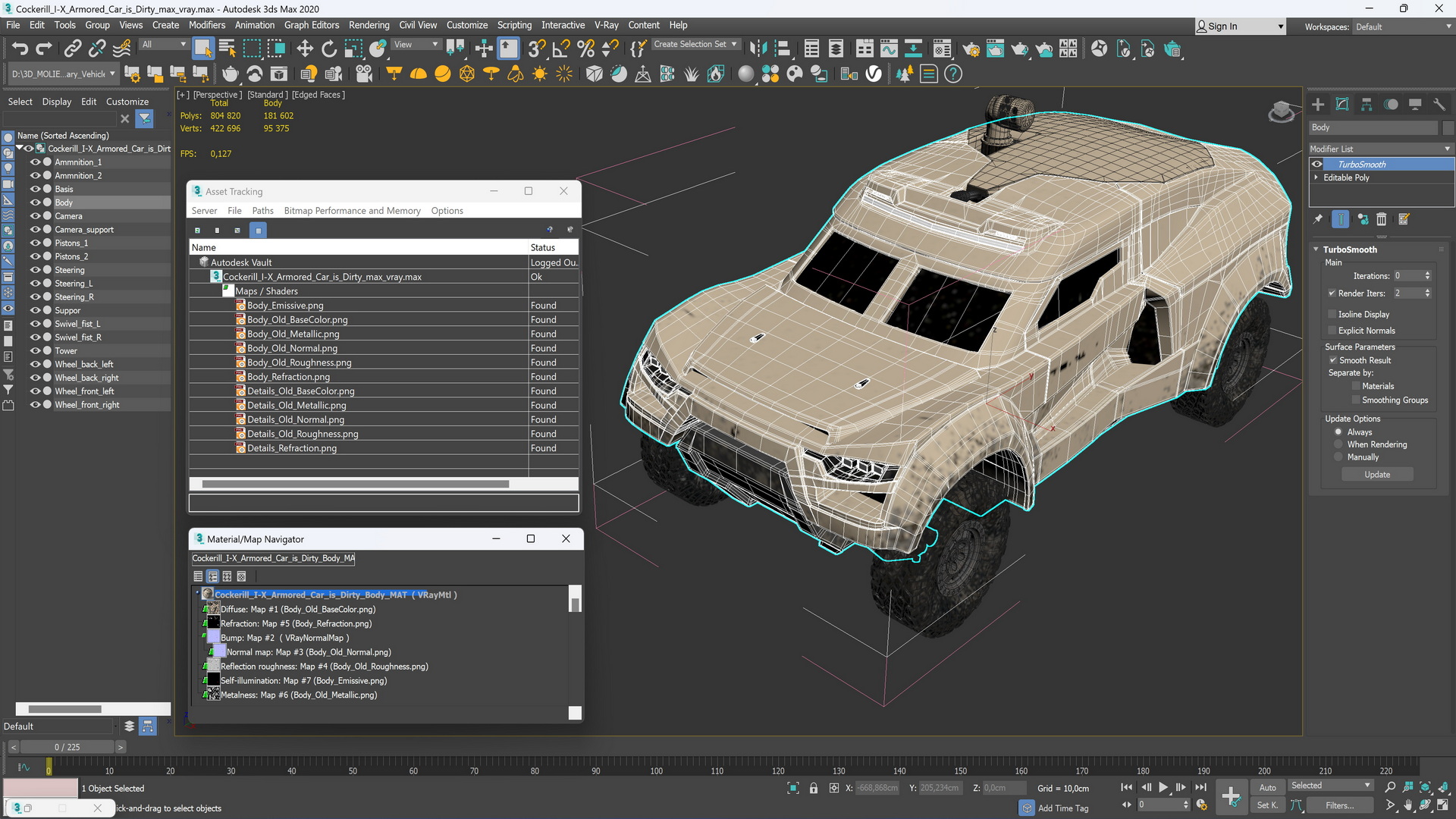Select the Manually update option
Screen dimensions: 1456x819
point(1338,457)
